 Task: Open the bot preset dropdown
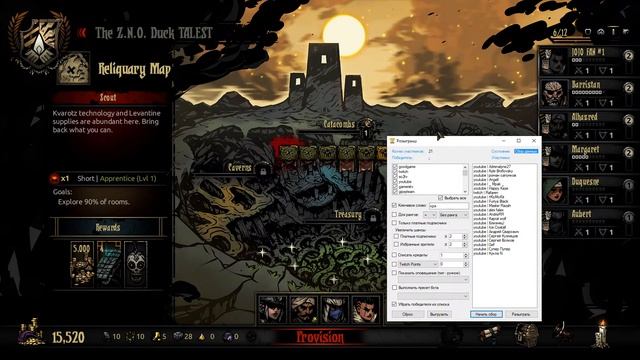[x=433, y=296]
